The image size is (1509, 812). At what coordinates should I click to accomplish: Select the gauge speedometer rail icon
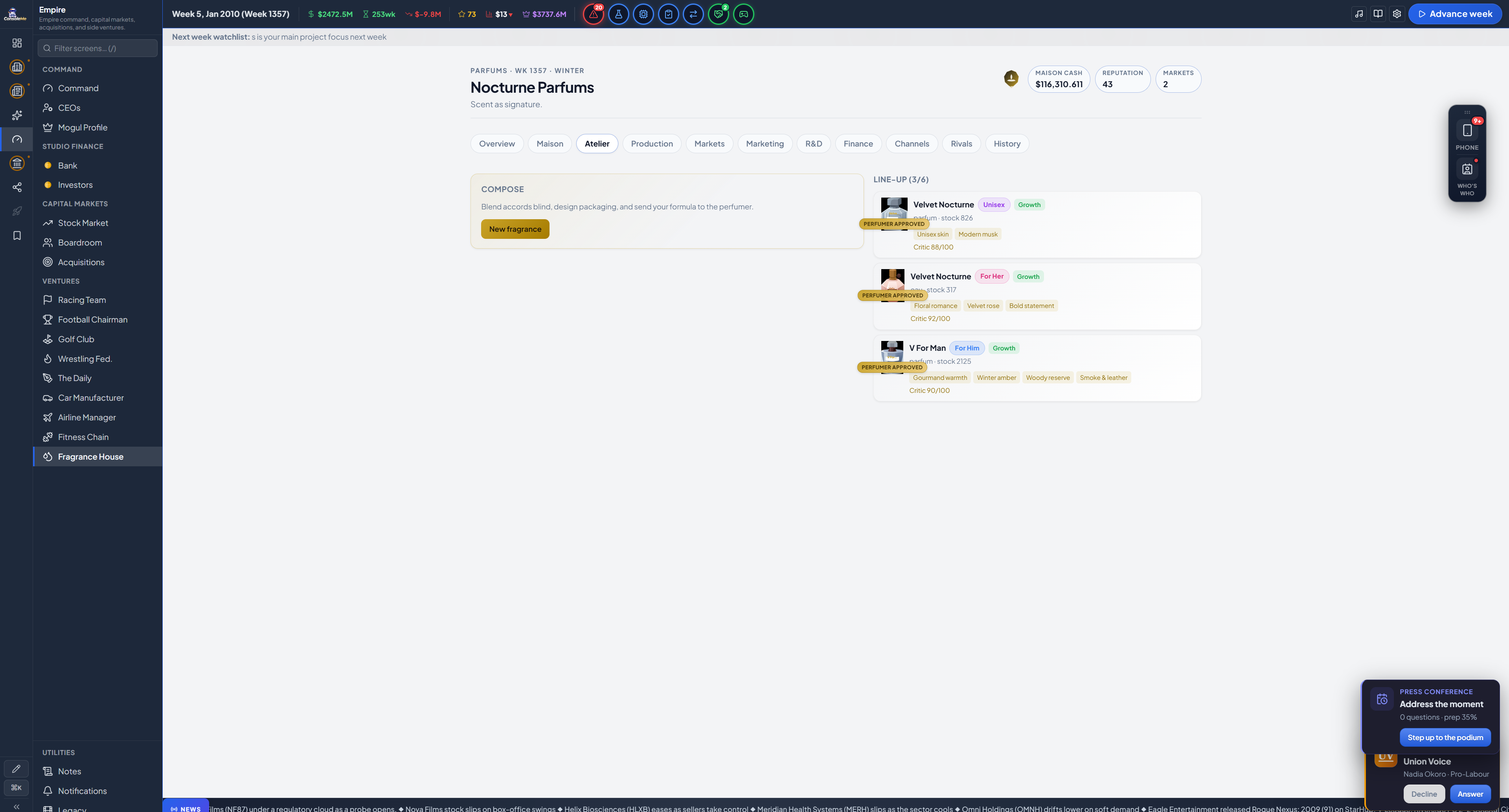[17, 139]
